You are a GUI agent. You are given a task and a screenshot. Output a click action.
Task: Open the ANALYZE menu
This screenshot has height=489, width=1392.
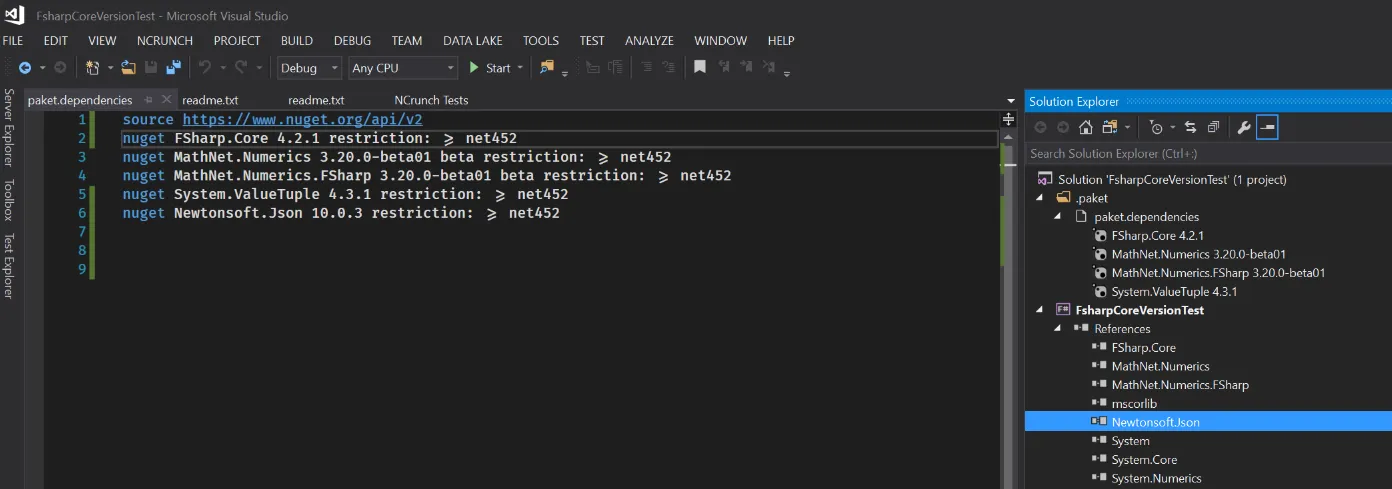pyautogui.click(x=650, y=41)
